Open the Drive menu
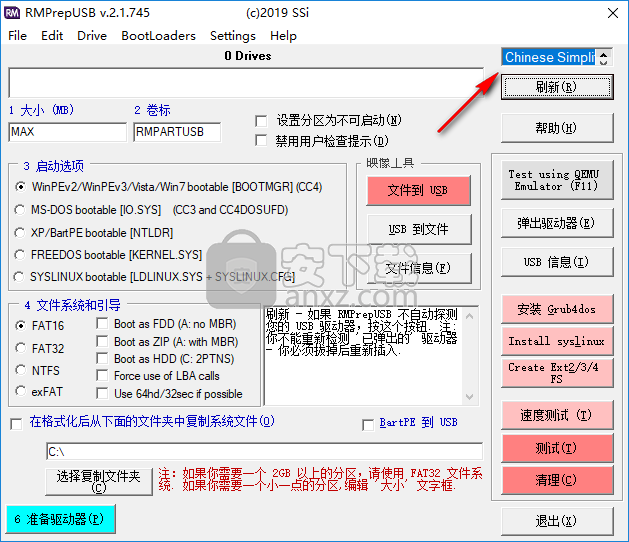629x542 pixels. point(92,36)
